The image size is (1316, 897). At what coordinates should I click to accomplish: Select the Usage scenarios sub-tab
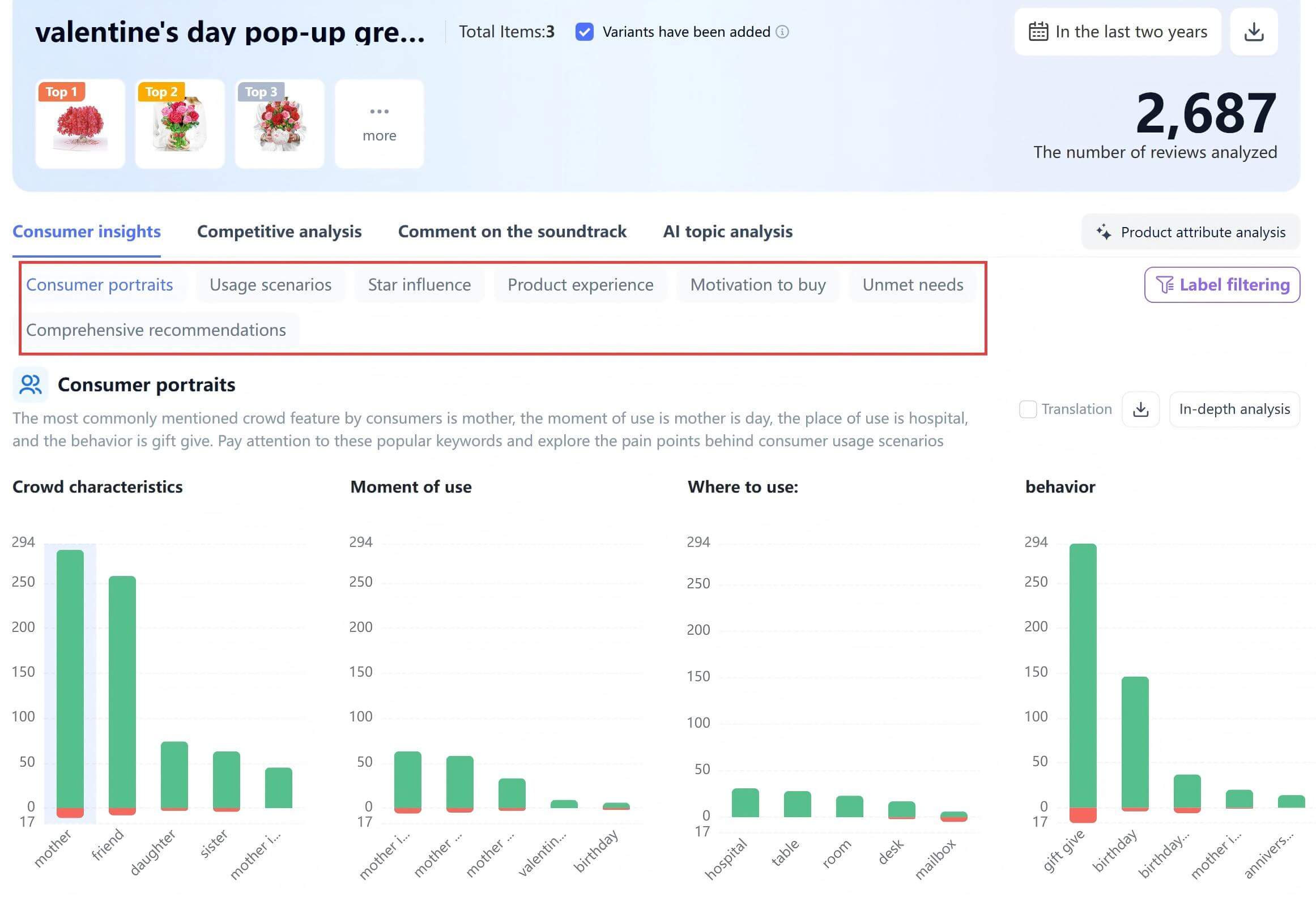coord(270,285)
